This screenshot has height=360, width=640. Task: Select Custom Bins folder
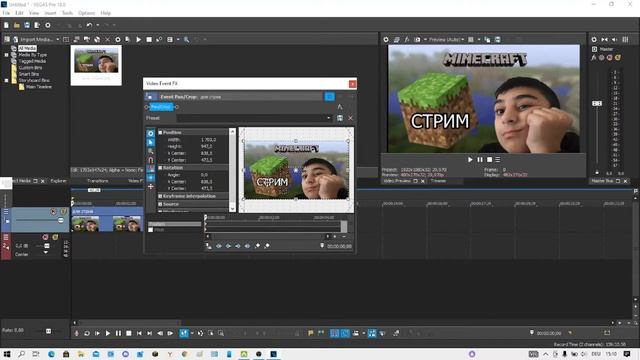point(30,68)
